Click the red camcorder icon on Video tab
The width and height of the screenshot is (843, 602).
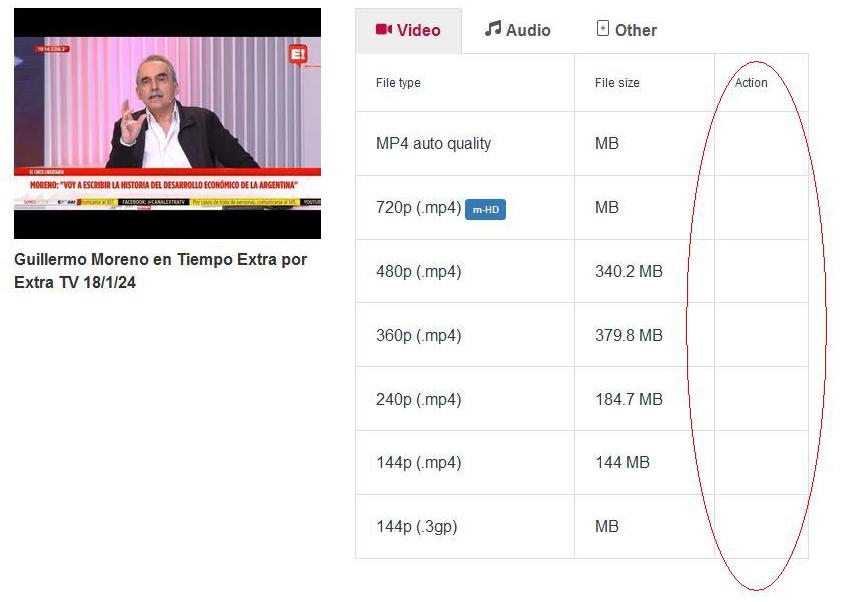pyautogui.click(x=384, y=30)
